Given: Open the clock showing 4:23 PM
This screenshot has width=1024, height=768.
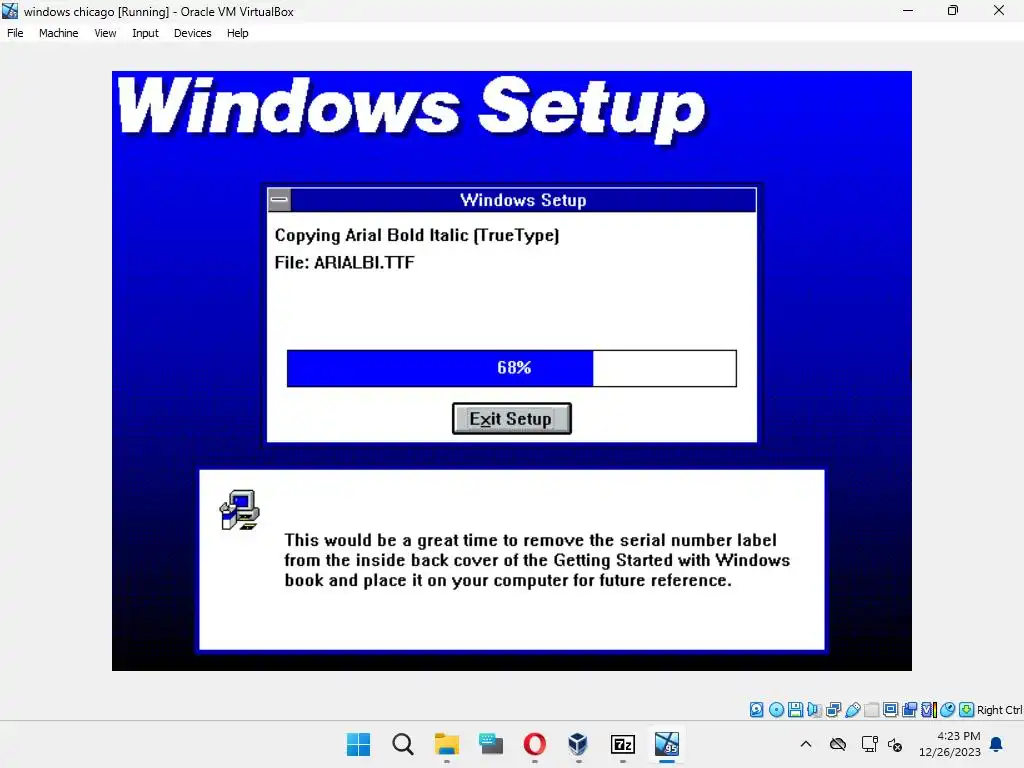Looking at the screenshot, I should [x=950, y=744].
